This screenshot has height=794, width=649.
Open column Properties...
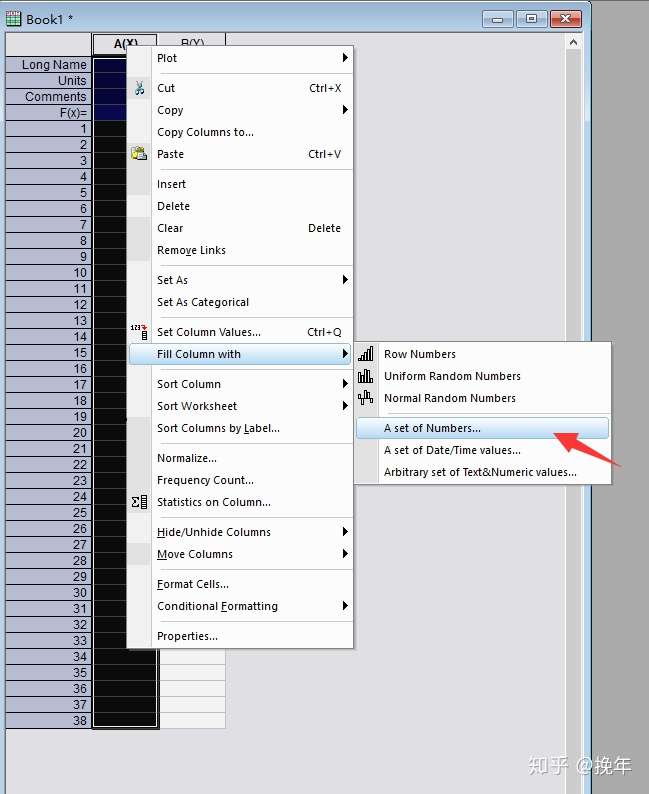tap(240, 636)
